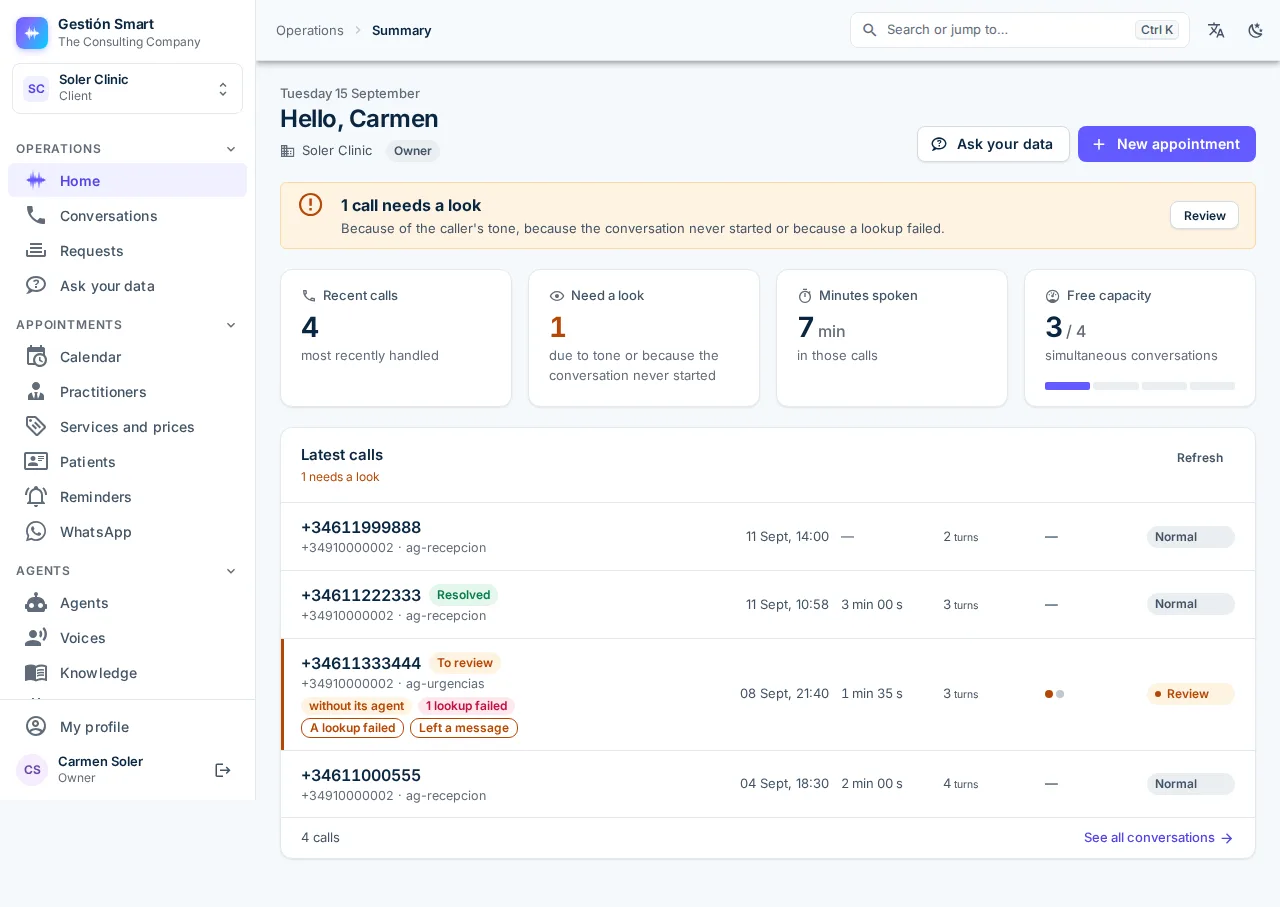Click the Ctrl K shortcut hint
The image size is (1280, 907).
pyautogui.click(x=1157, y=30)
